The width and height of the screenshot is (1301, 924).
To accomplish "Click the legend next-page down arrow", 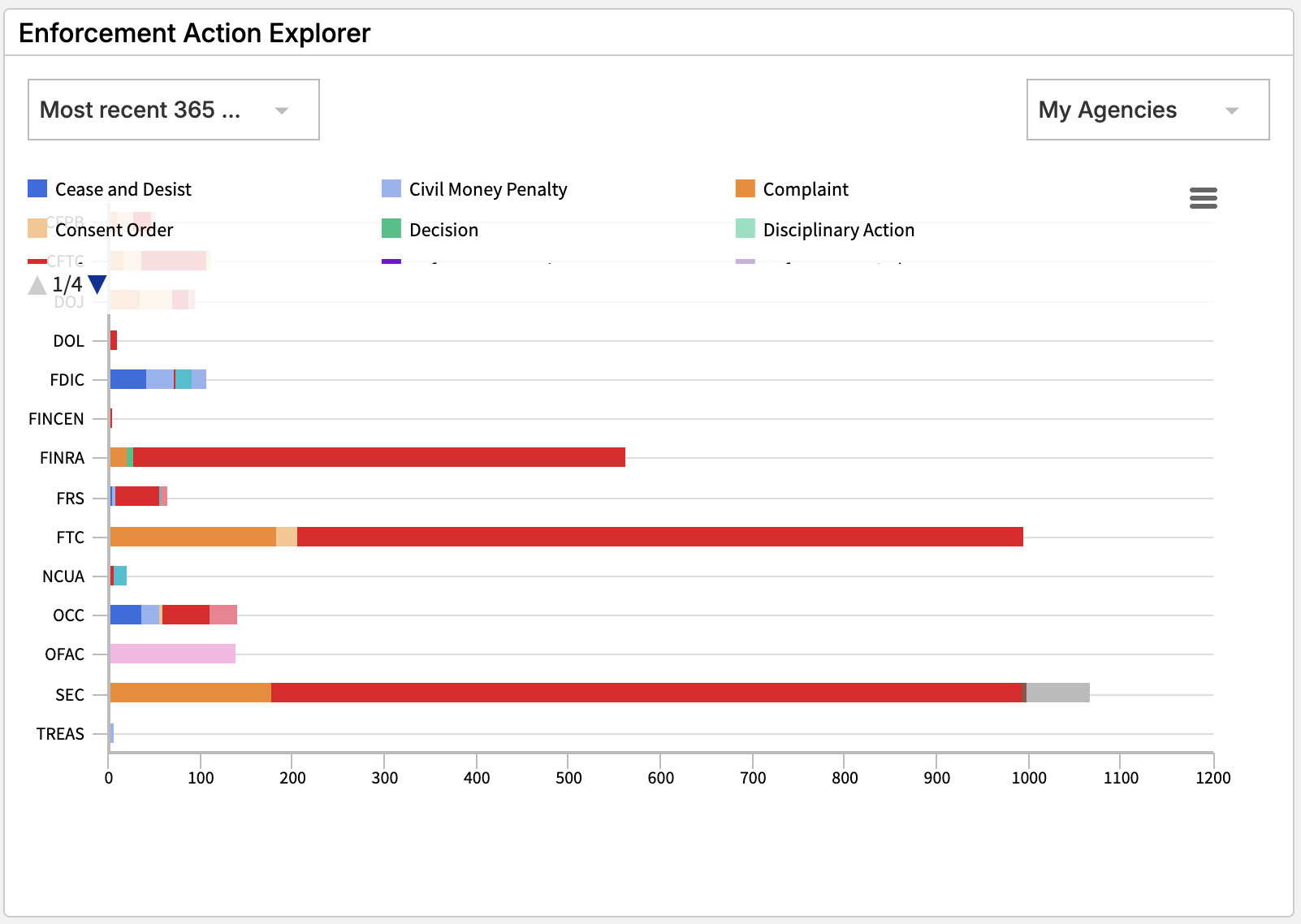I will tap(97, 284).
